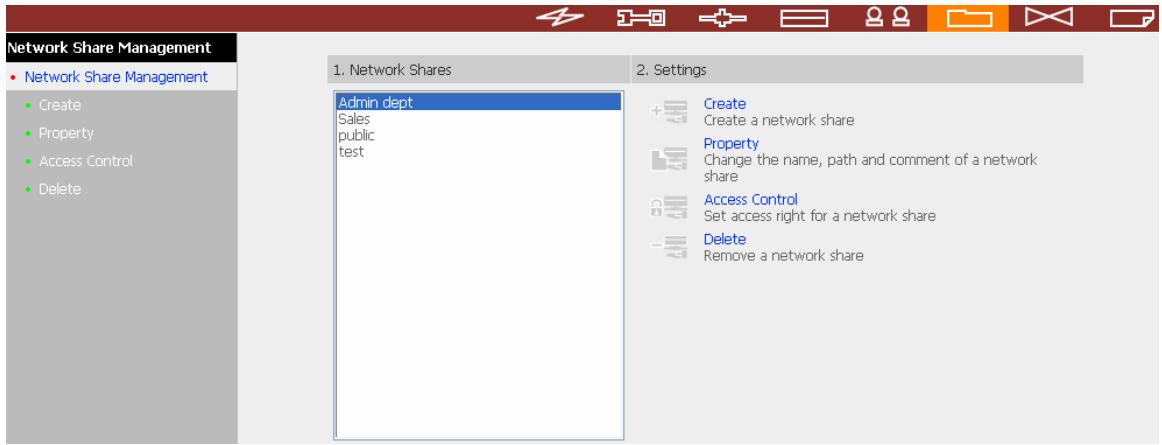
Task: Click the Network Share Management black header
Action: click(122, 47)
